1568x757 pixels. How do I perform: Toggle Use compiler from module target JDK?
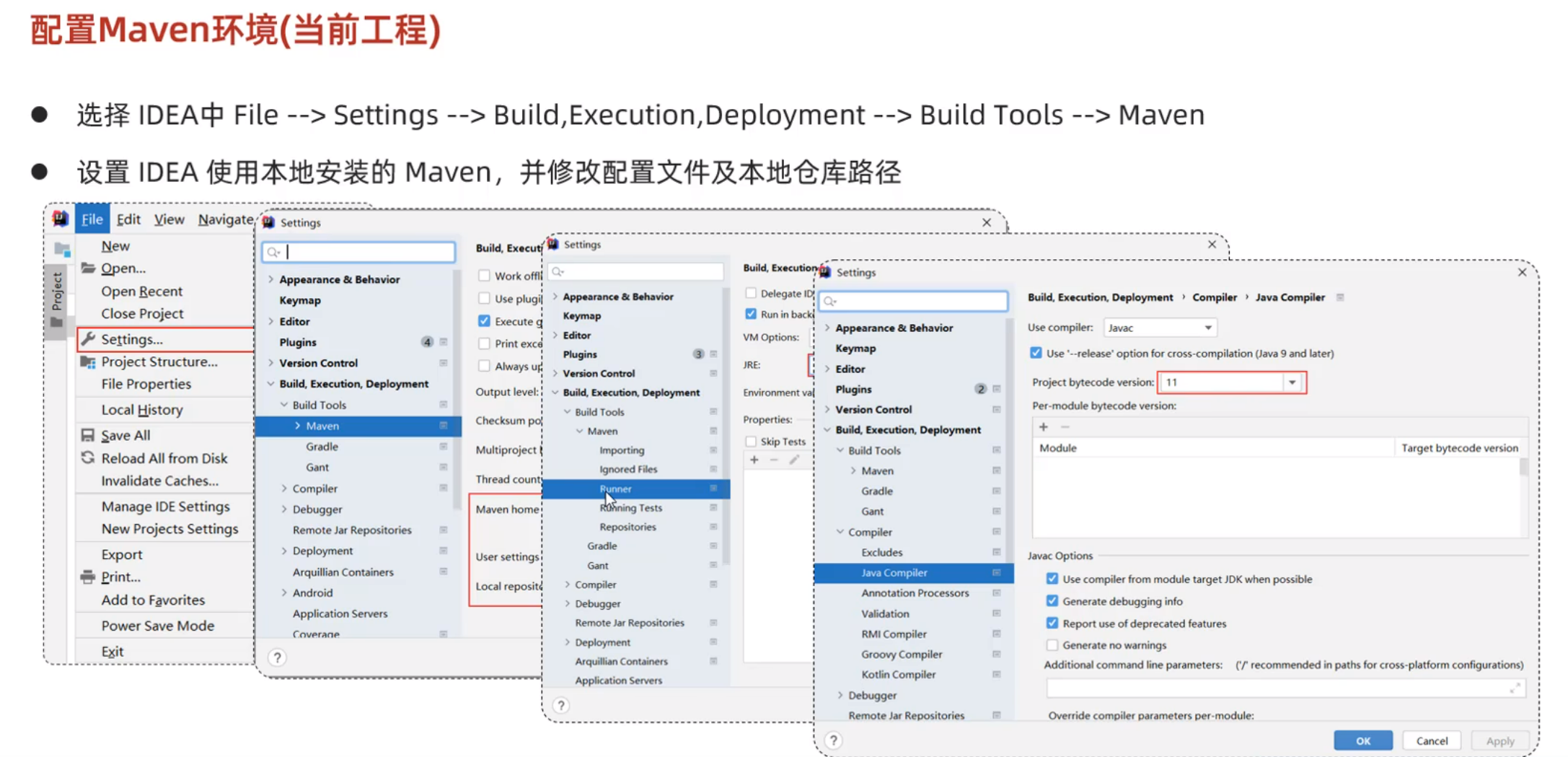point(1052,579)
